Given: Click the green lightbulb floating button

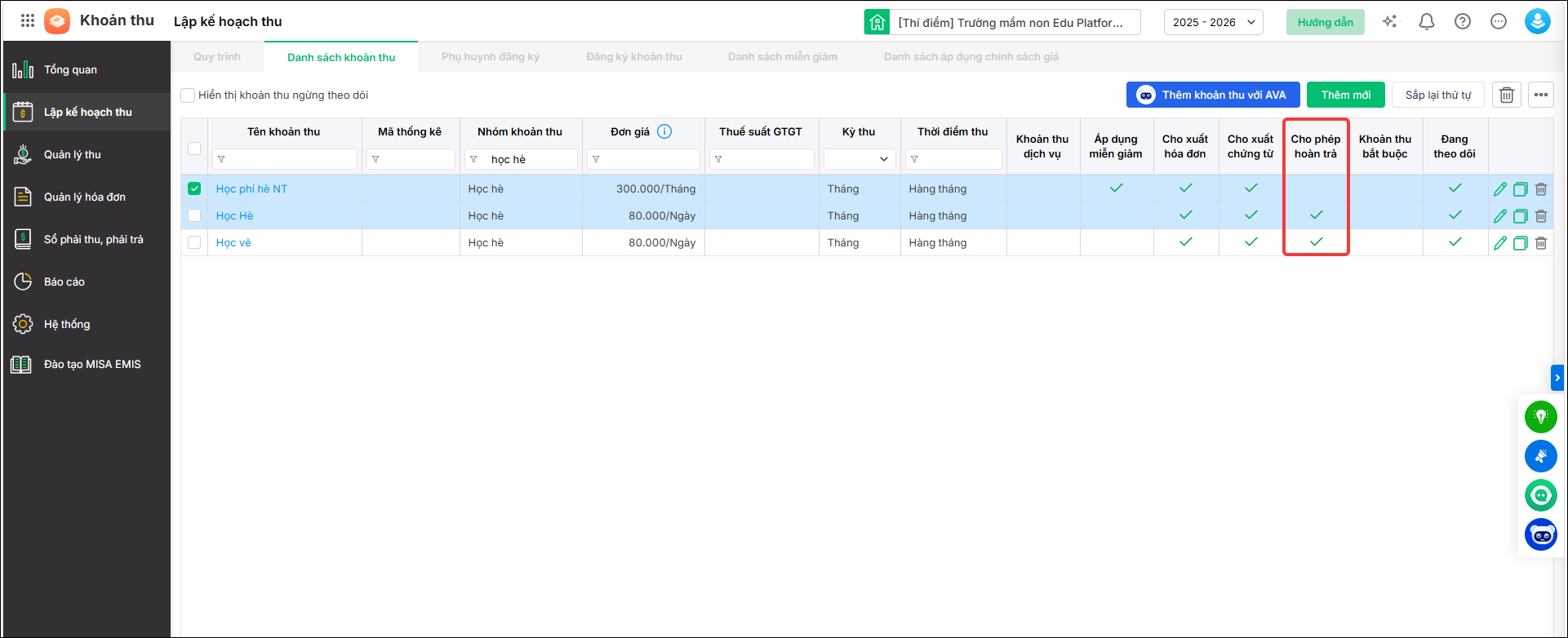Looking at the screenshot, I should (1541, 417).
